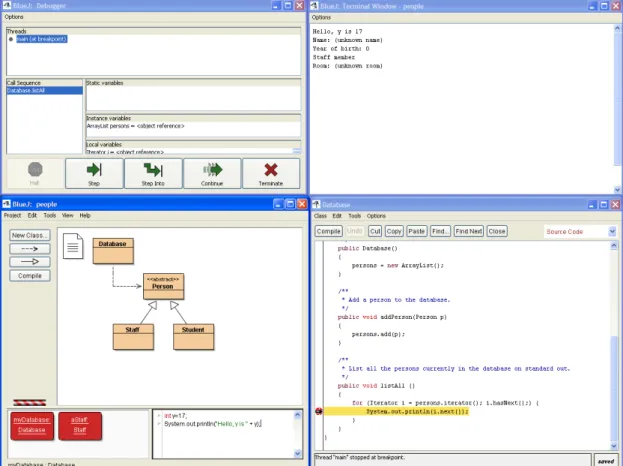Screen dimensions: 623x466
Task: Click the Step Into button
Action: (x=153, y=173)
